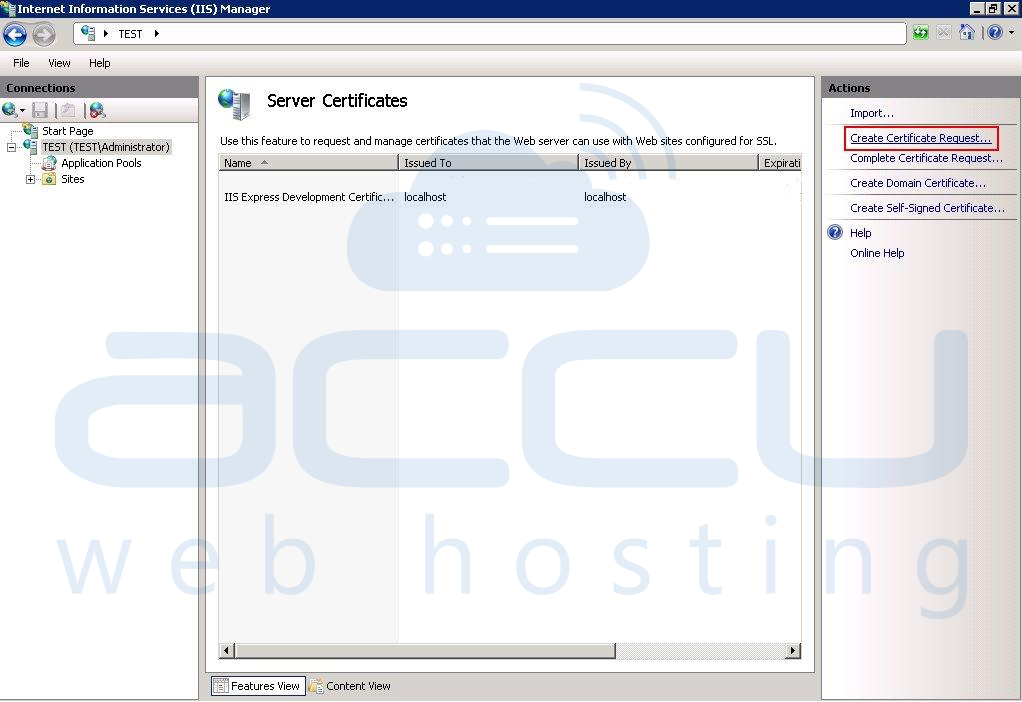Viewport: 1022px width, 702px height.
Task: Click TEST in the address breadcrumb
Action: click(130, 34)
